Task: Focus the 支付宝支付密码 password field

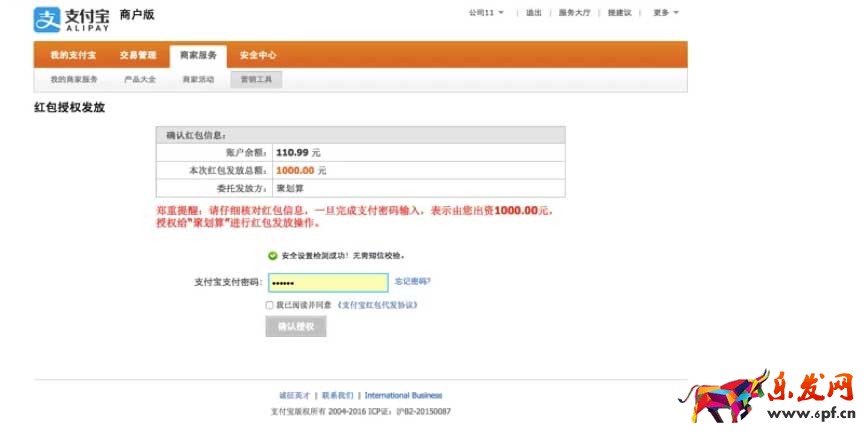Action: pos(327,282)
